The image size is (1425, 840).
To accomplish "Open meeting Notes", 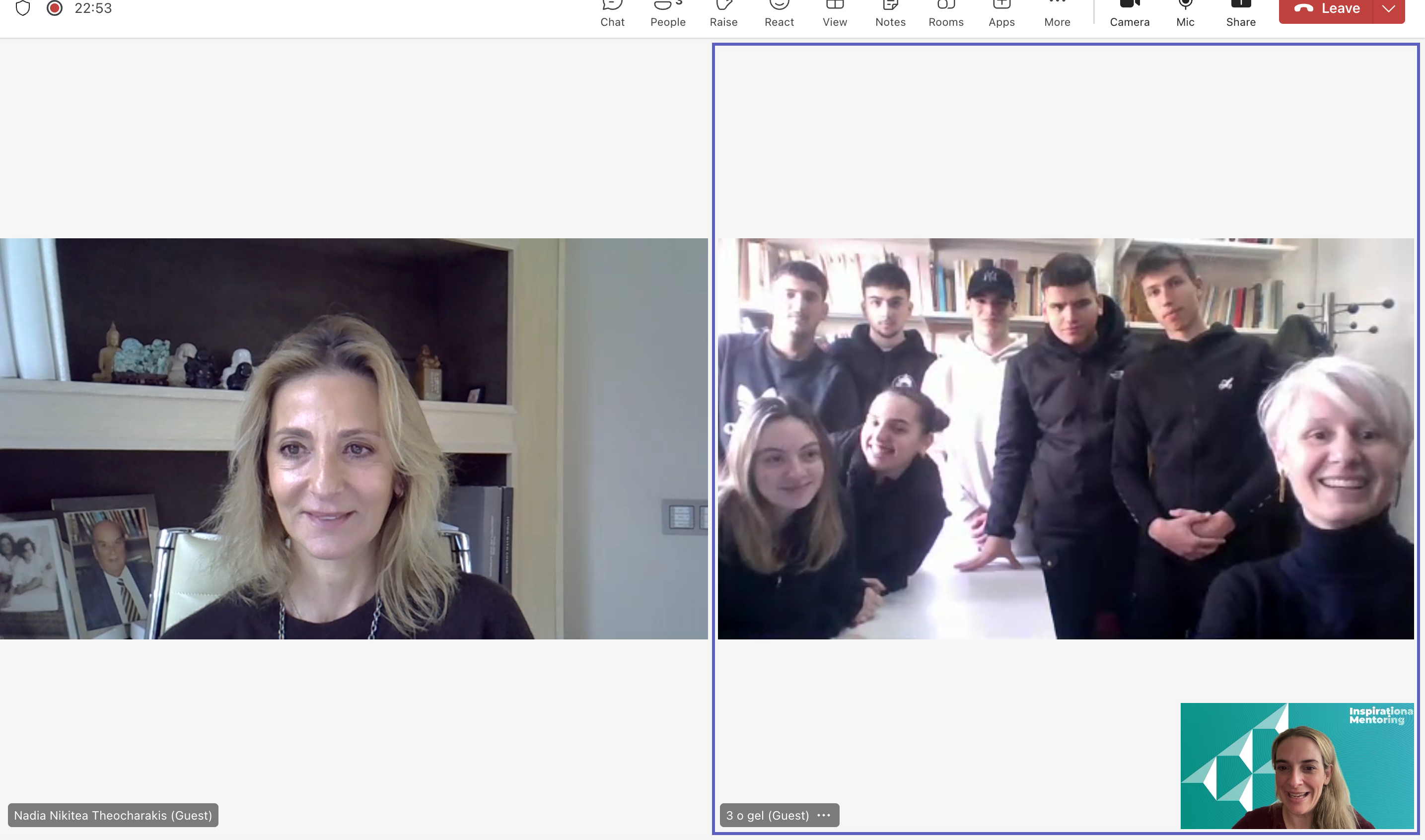I will 890,12.
